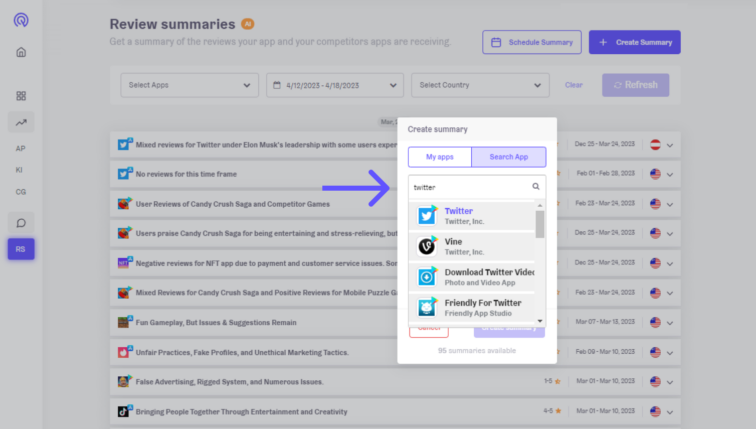Open the dashboard grid icon in the sidebar
The image size is (756, 429).
pos(21,96)
